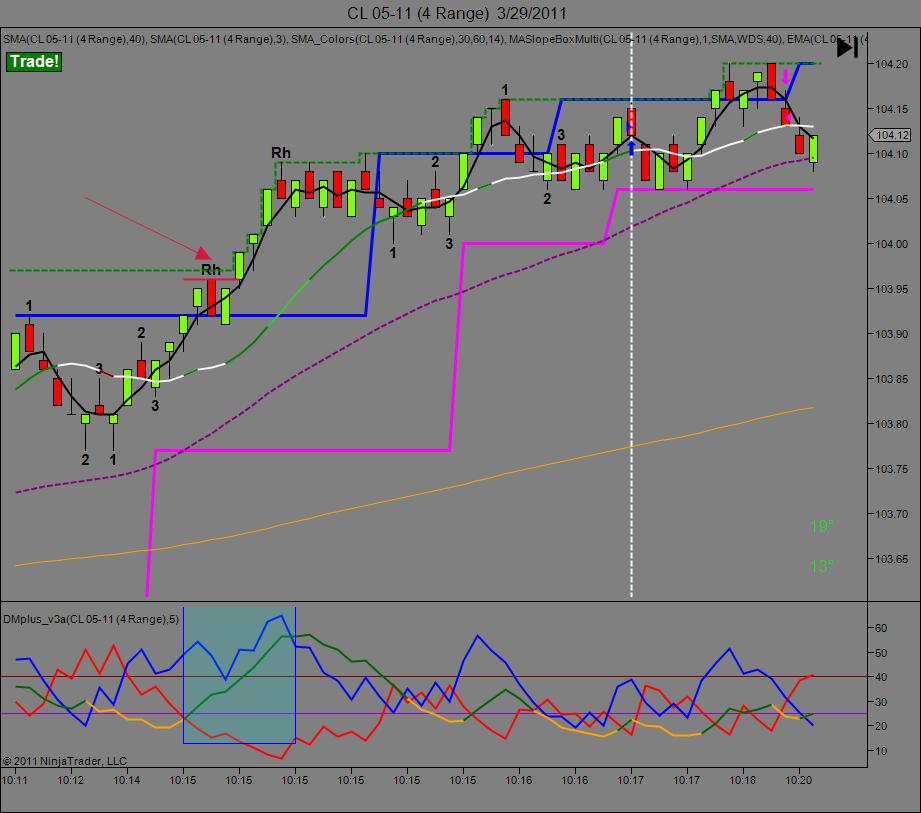The height and width of the screenshot is (813, 921).
Task: Click price axis label 103.85
Action: click(x=891, y=379)
